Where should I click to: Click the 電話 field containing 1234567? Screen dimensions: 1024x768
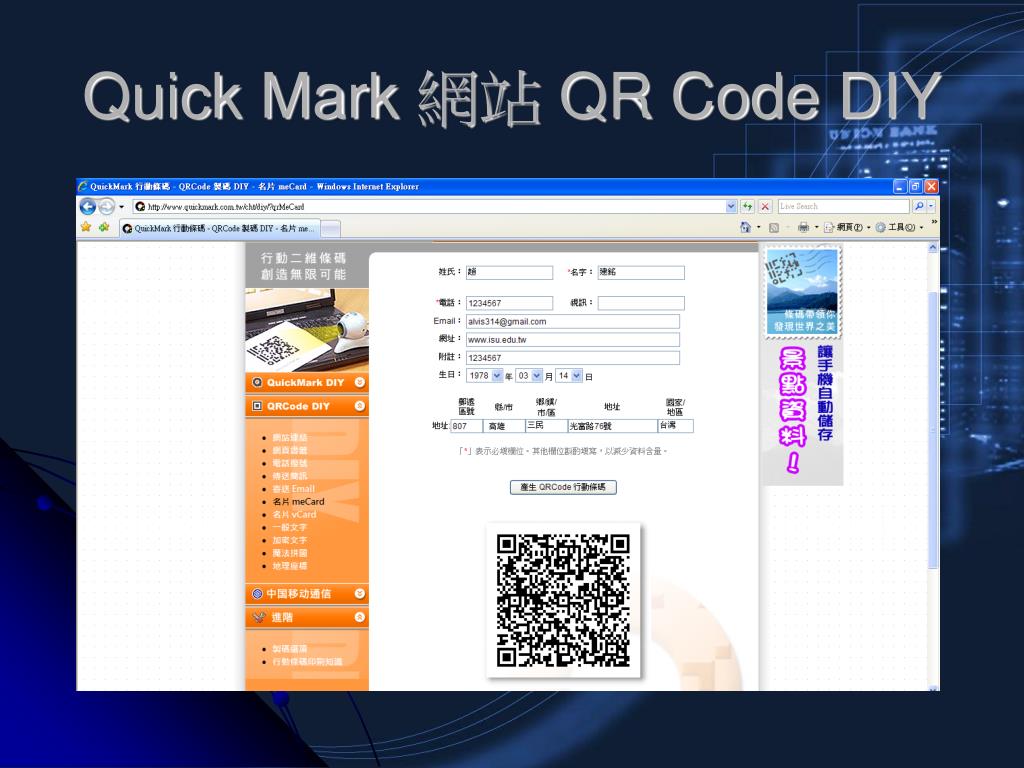(509, 303)
